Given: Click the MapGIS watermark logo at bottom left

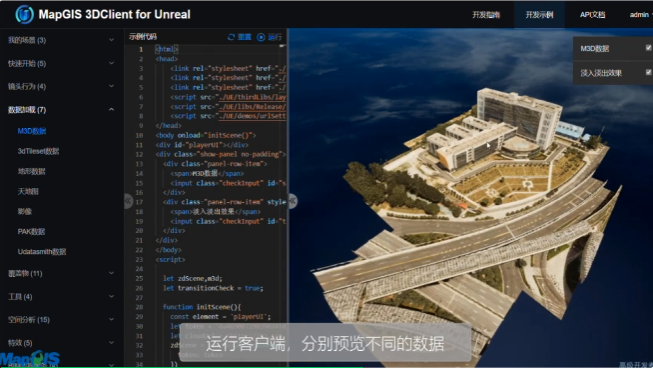Looking at the screenshot, I should (30, 359).
